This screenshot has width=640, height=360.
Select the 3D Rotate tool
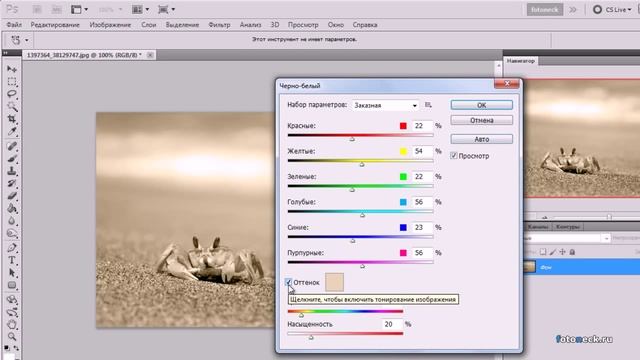point(12,299)
